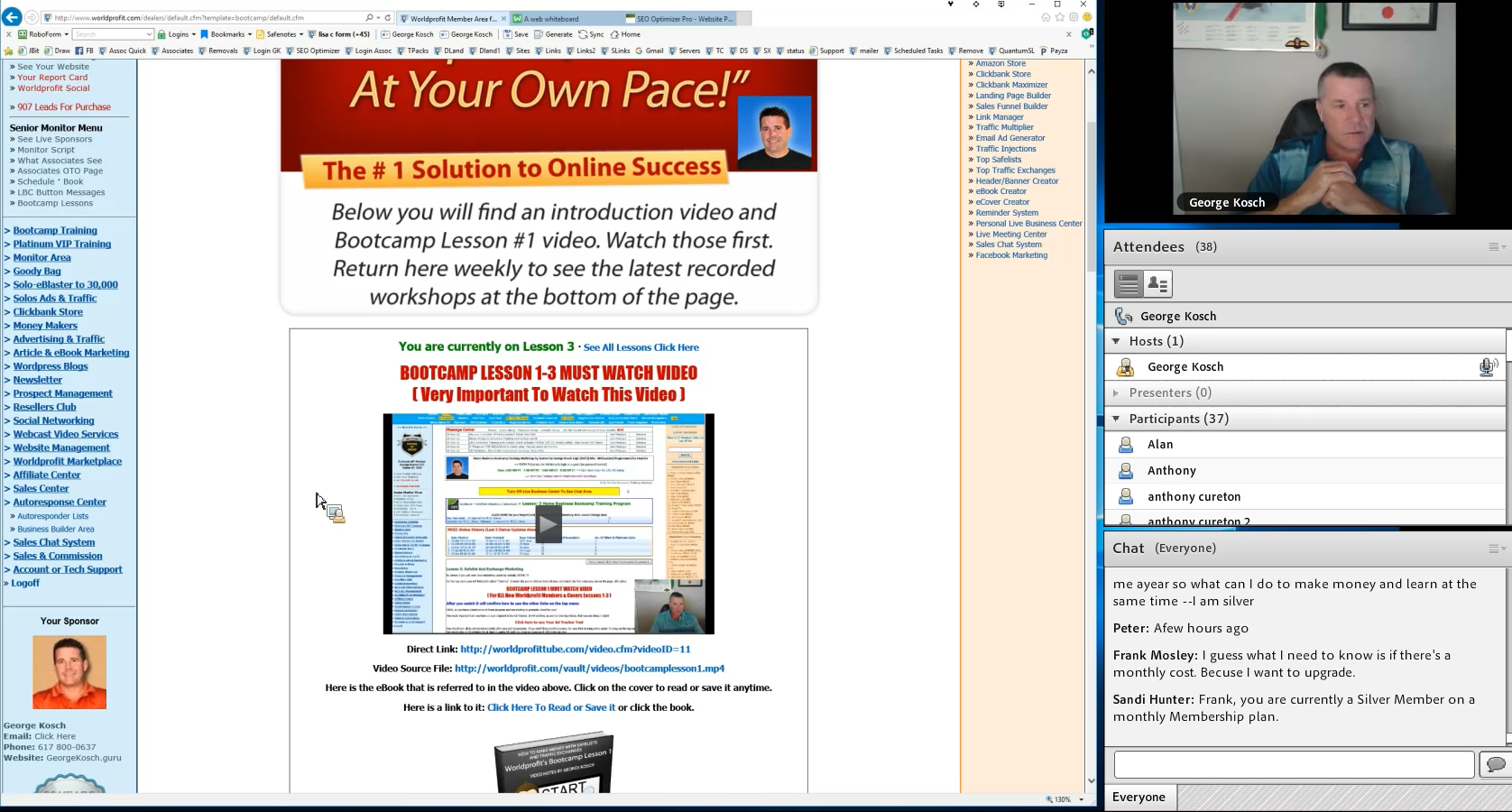Click the smiley feedback icon
The height and width of the screenshot is (812, 1512).
click(x=1087, y=17)
